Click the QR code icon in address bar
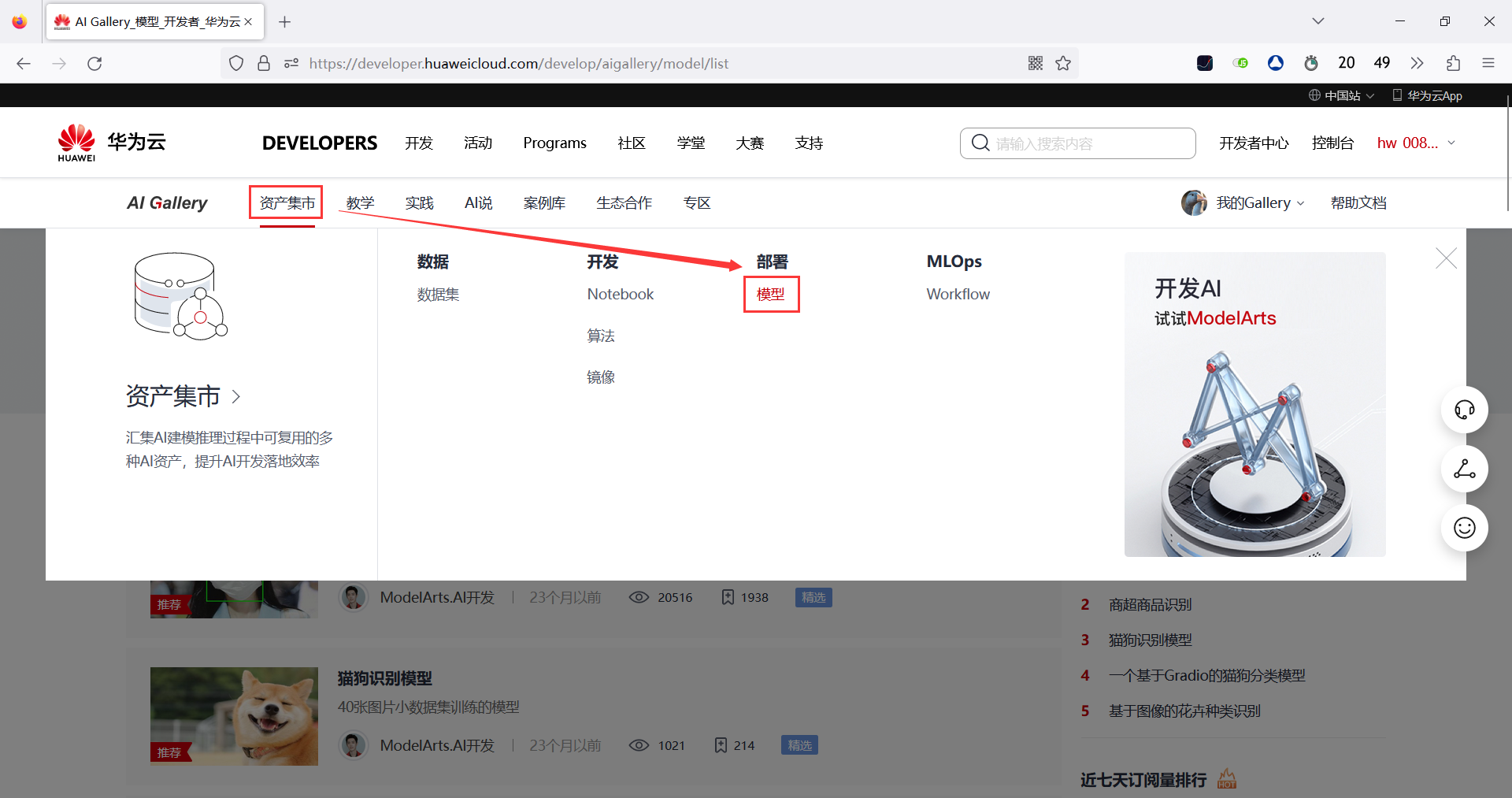The height and width of the screenshot is (798, 1512). point(1035,63)
